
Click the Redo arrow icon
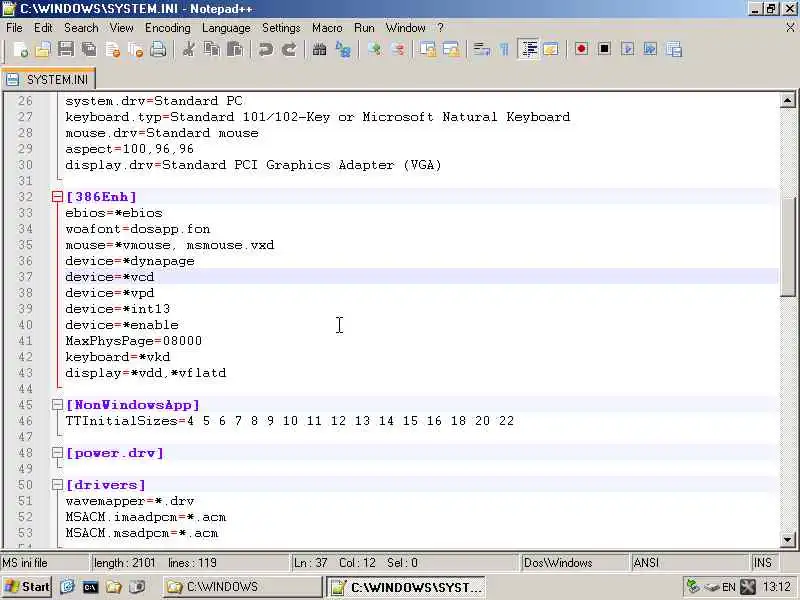[x=289, y=49]
